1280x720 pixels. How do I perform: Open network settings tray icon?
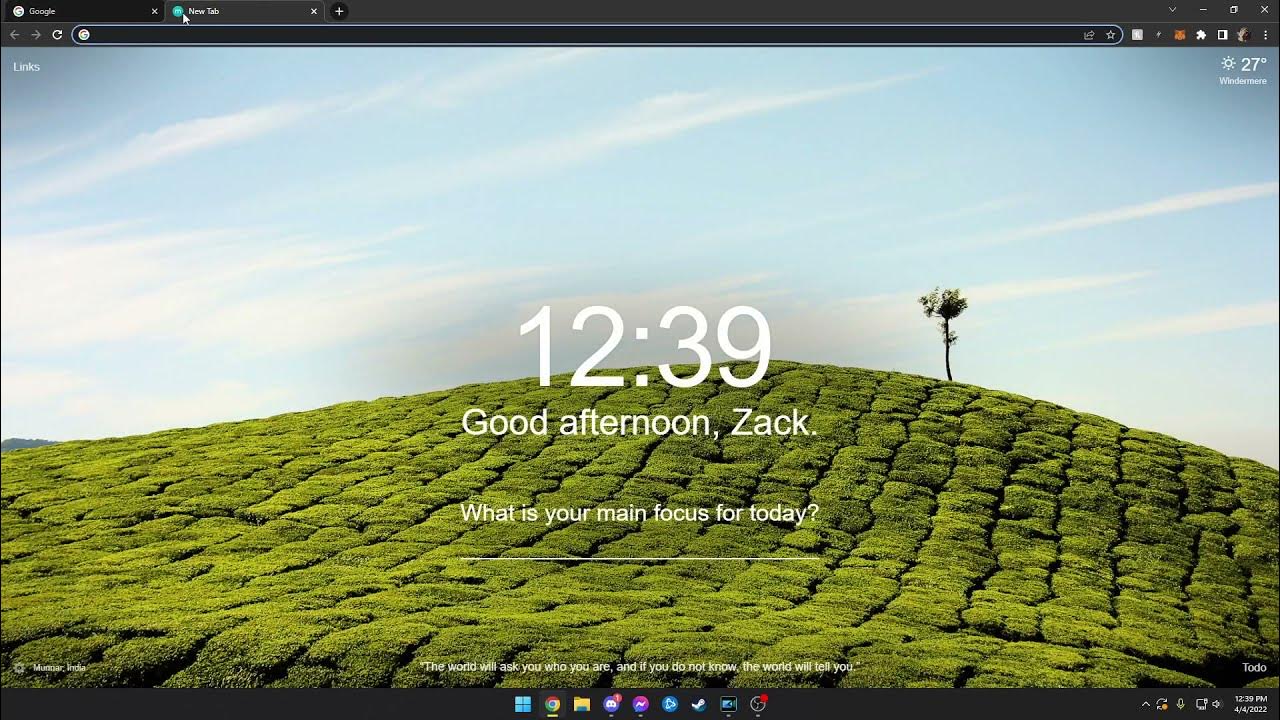coord(1201,704)
